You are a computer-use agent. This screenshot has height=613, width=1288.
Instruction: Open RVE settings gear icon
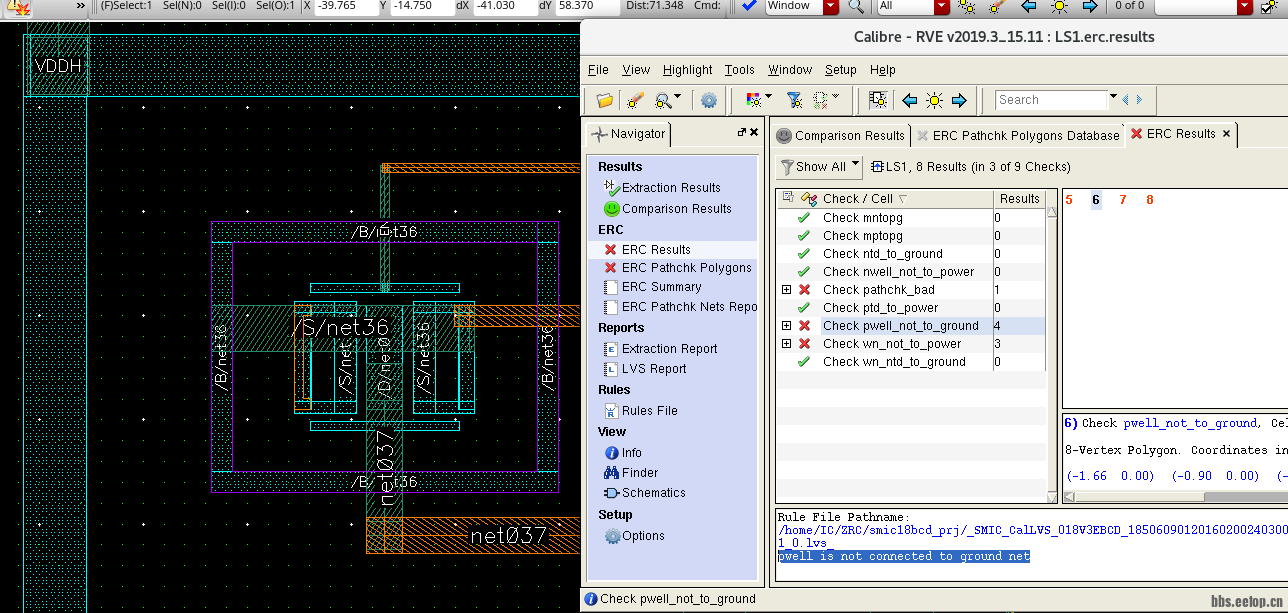coord(709,100)
